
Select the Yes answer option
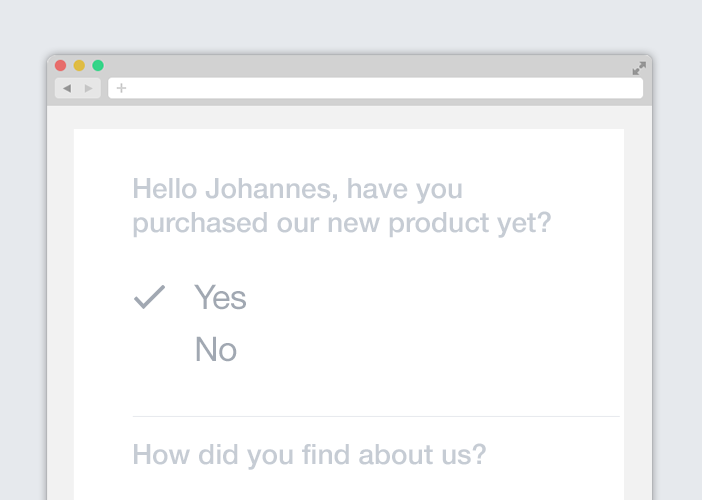[x=220, y=297]
